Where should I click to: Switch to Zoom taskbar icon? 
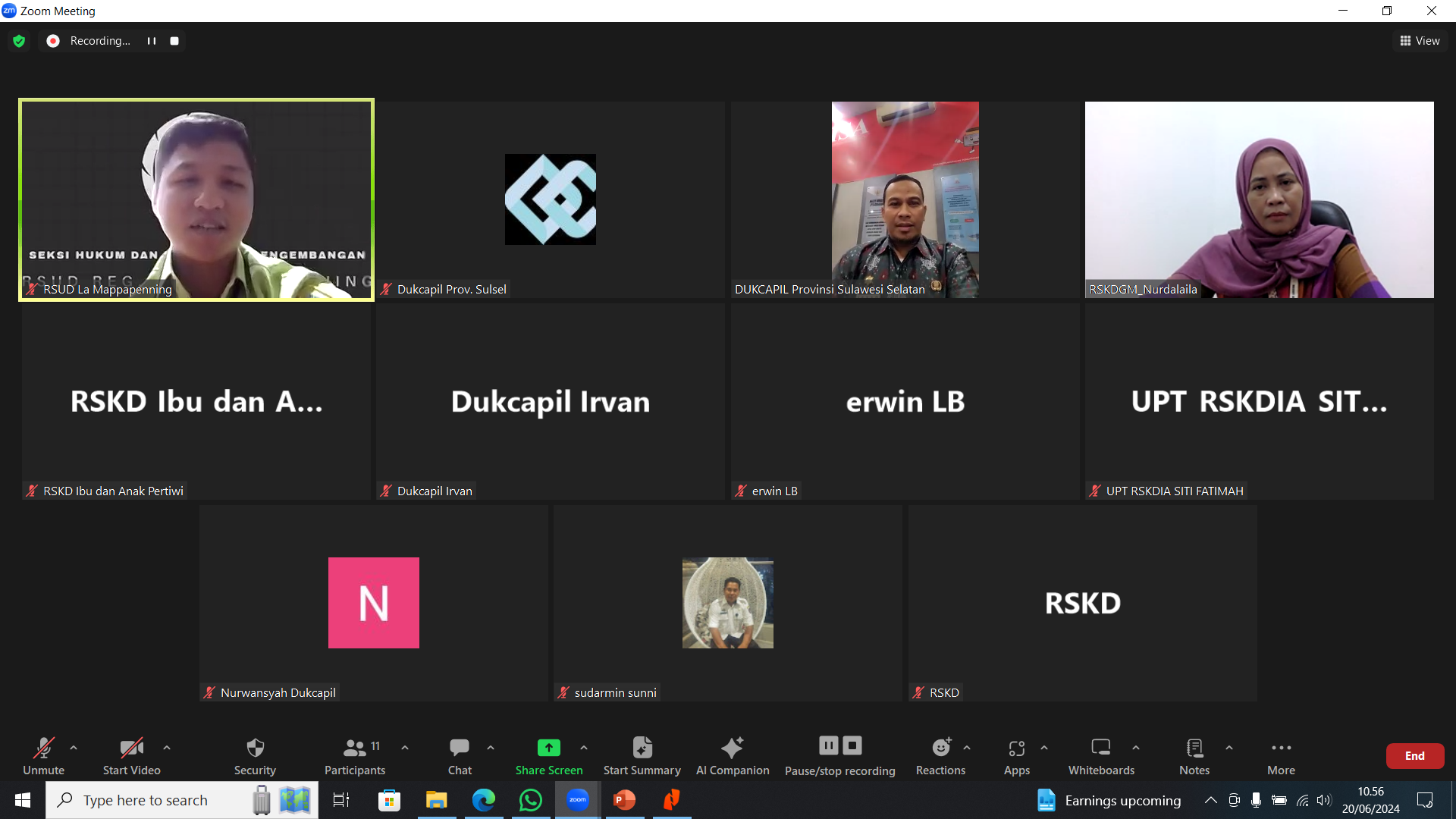[578, 800]
